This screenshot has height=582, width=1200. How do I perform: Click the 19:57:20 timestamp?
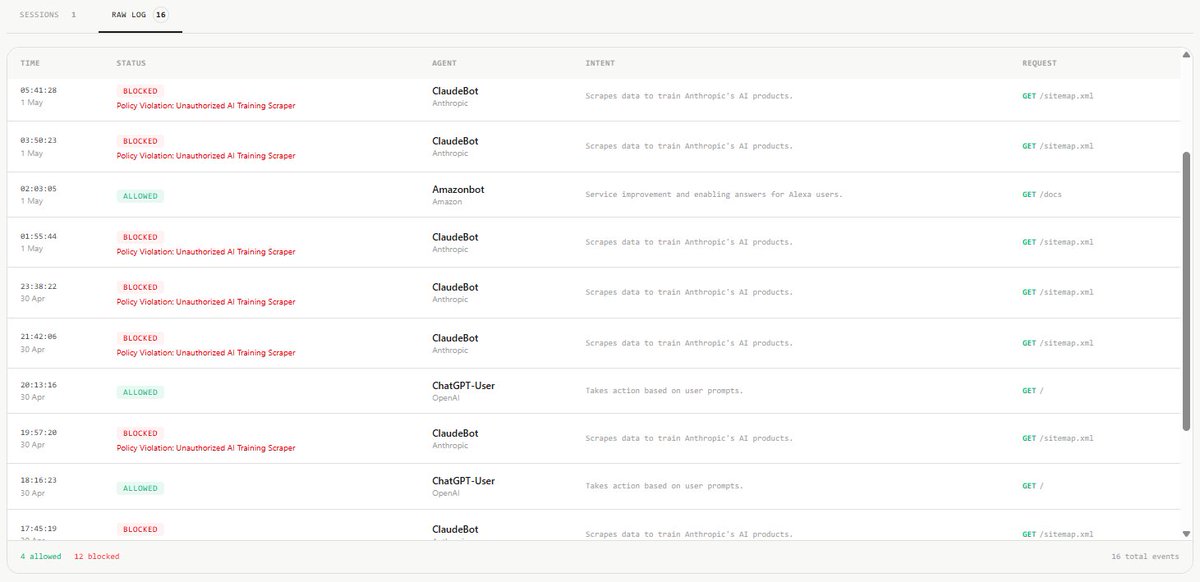tap(38, 431)
